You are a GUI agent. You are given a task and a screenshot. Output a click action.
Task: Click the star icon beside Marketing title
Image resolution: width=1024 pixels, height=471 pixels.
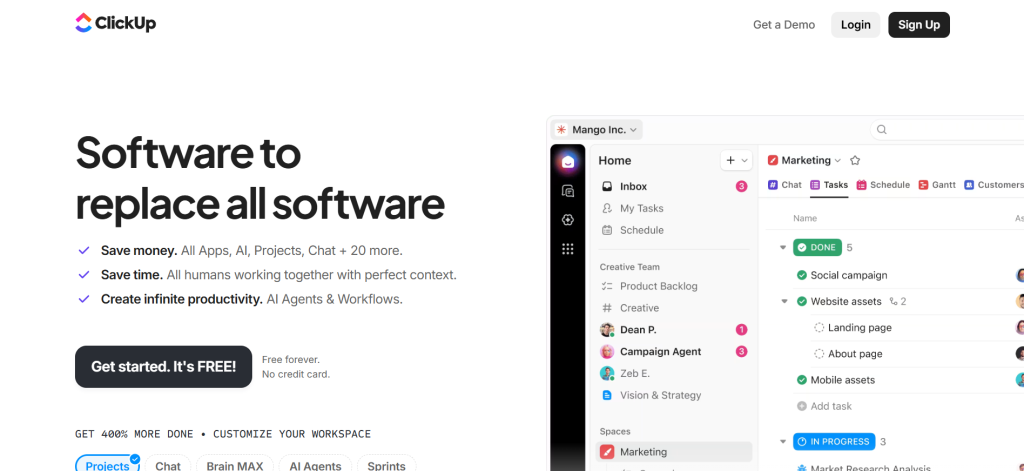click(x=855, y=160)
